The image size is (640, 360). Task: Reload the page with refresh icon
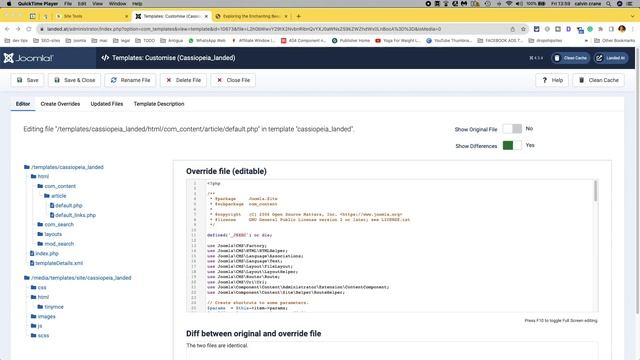pos(29,29)
